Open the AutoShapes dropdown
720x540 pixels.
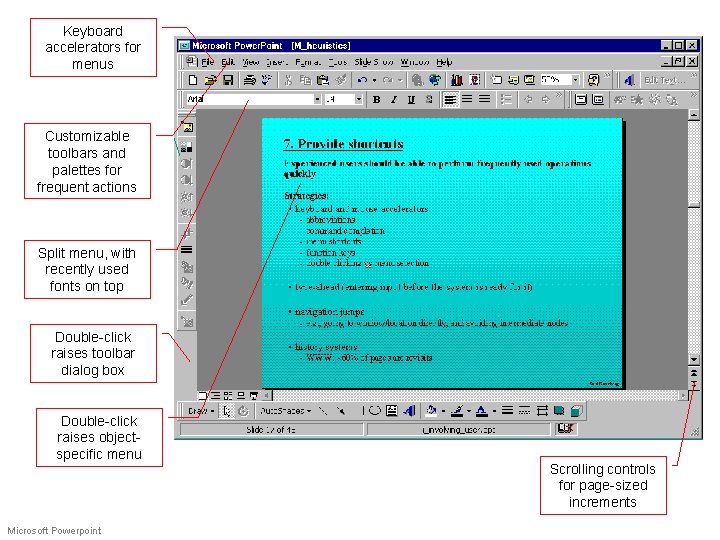(285, 411)
